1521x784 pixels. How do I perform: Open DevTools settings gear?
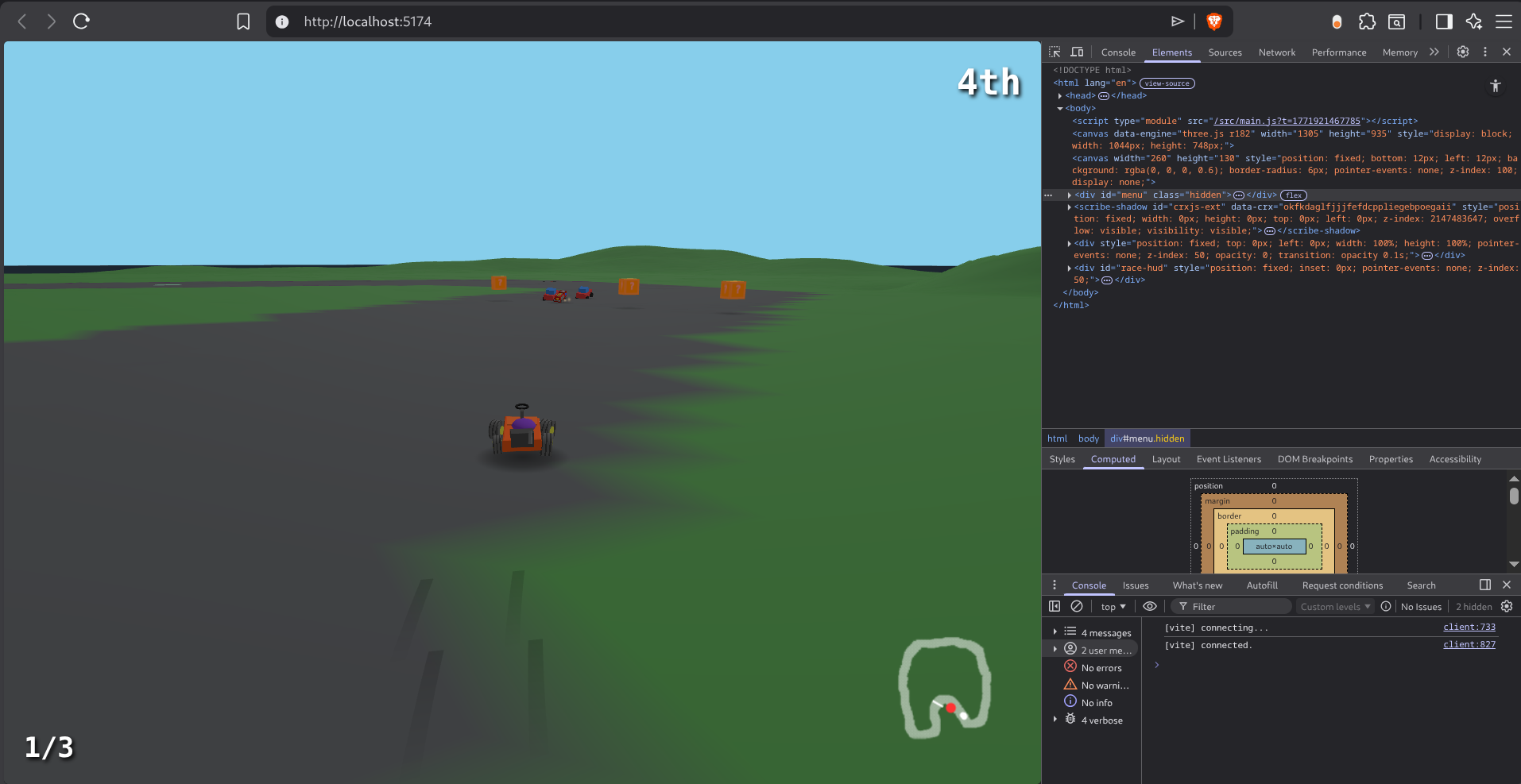(x=1463, y=52)
